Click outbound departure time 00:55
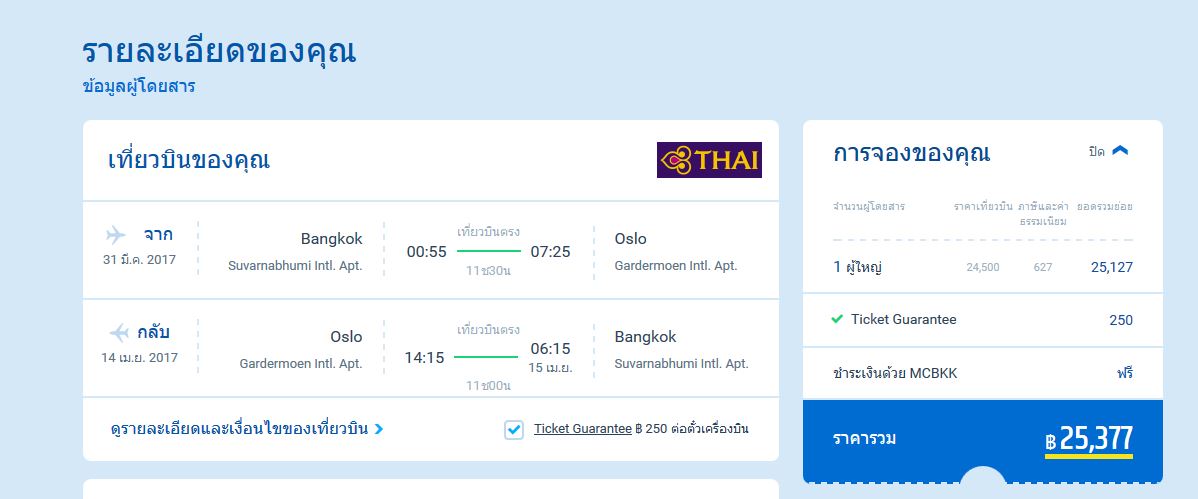 click(426, 251)
